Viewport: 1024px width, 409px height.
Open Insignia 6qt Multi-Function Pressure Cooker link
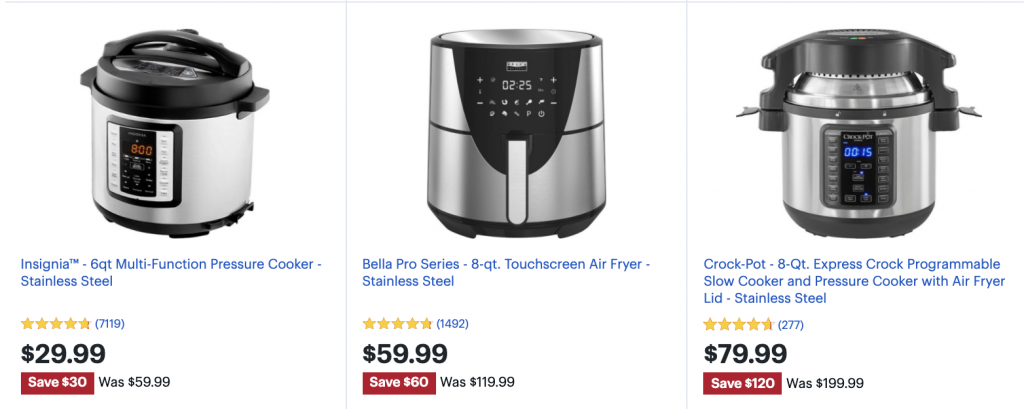(171, 273)
